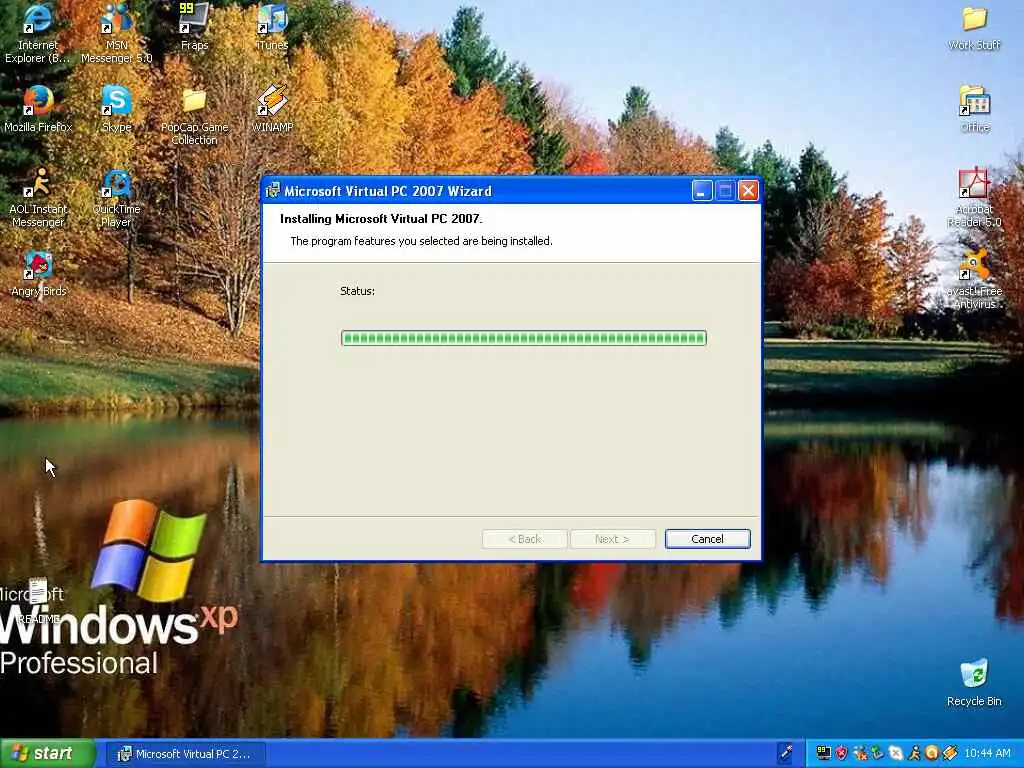
Task: Click the wand icon left of tray
Action: pos(786,753)
